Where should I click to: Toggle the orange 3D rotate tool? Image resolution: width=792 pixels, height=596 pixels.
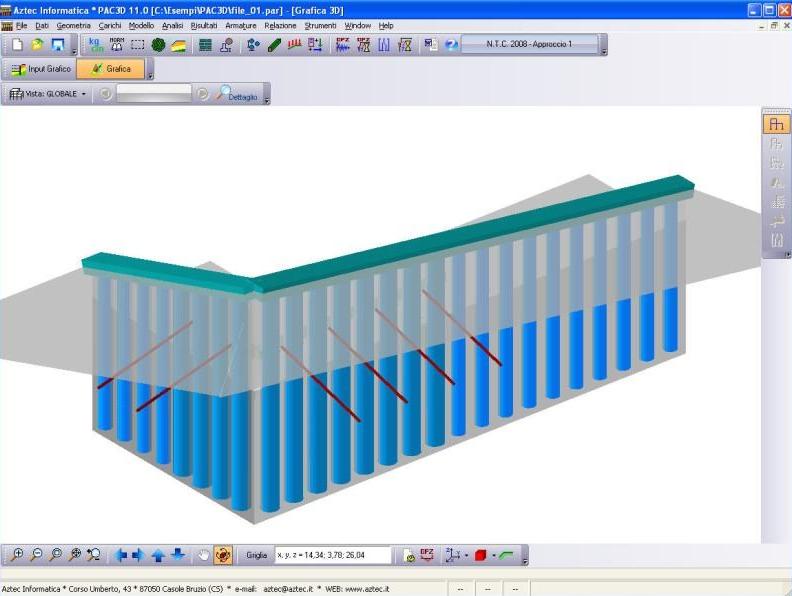223,555
